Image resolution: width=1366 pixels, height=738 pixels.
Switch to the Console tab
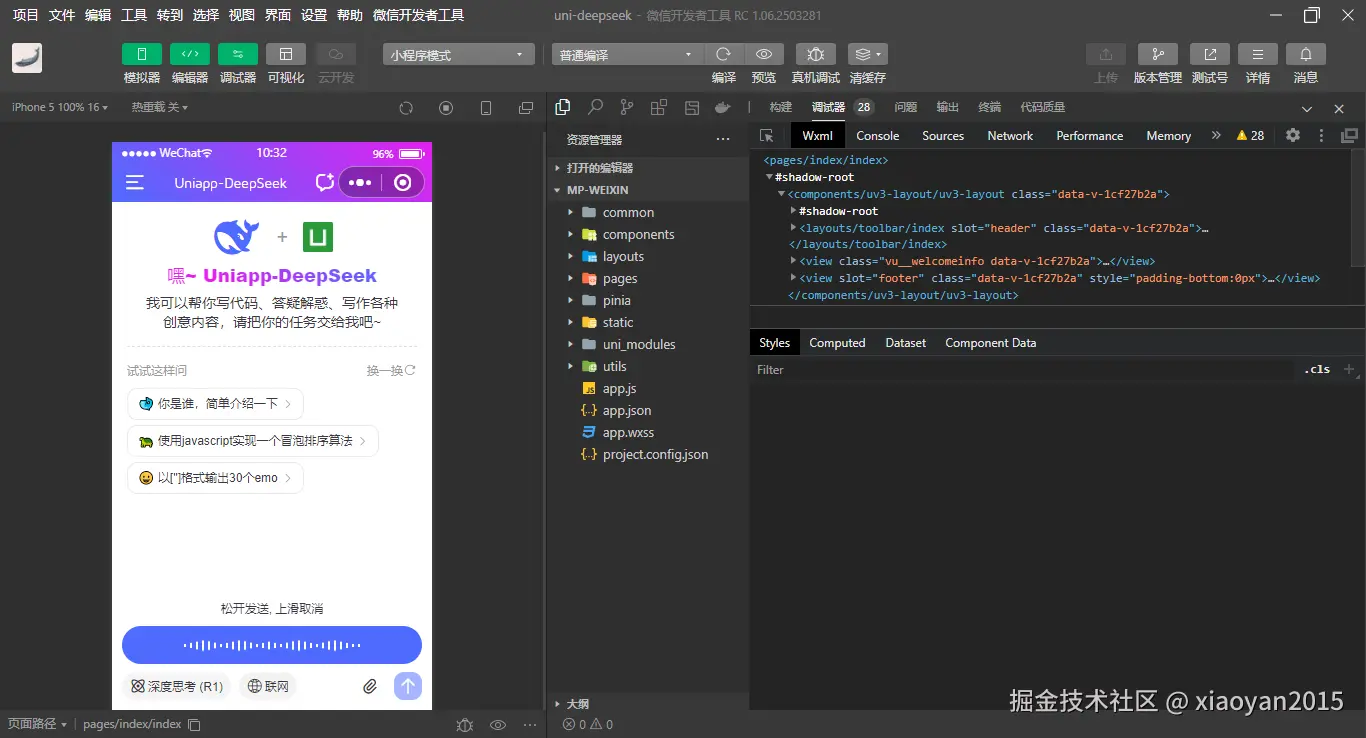click(877, 135)
